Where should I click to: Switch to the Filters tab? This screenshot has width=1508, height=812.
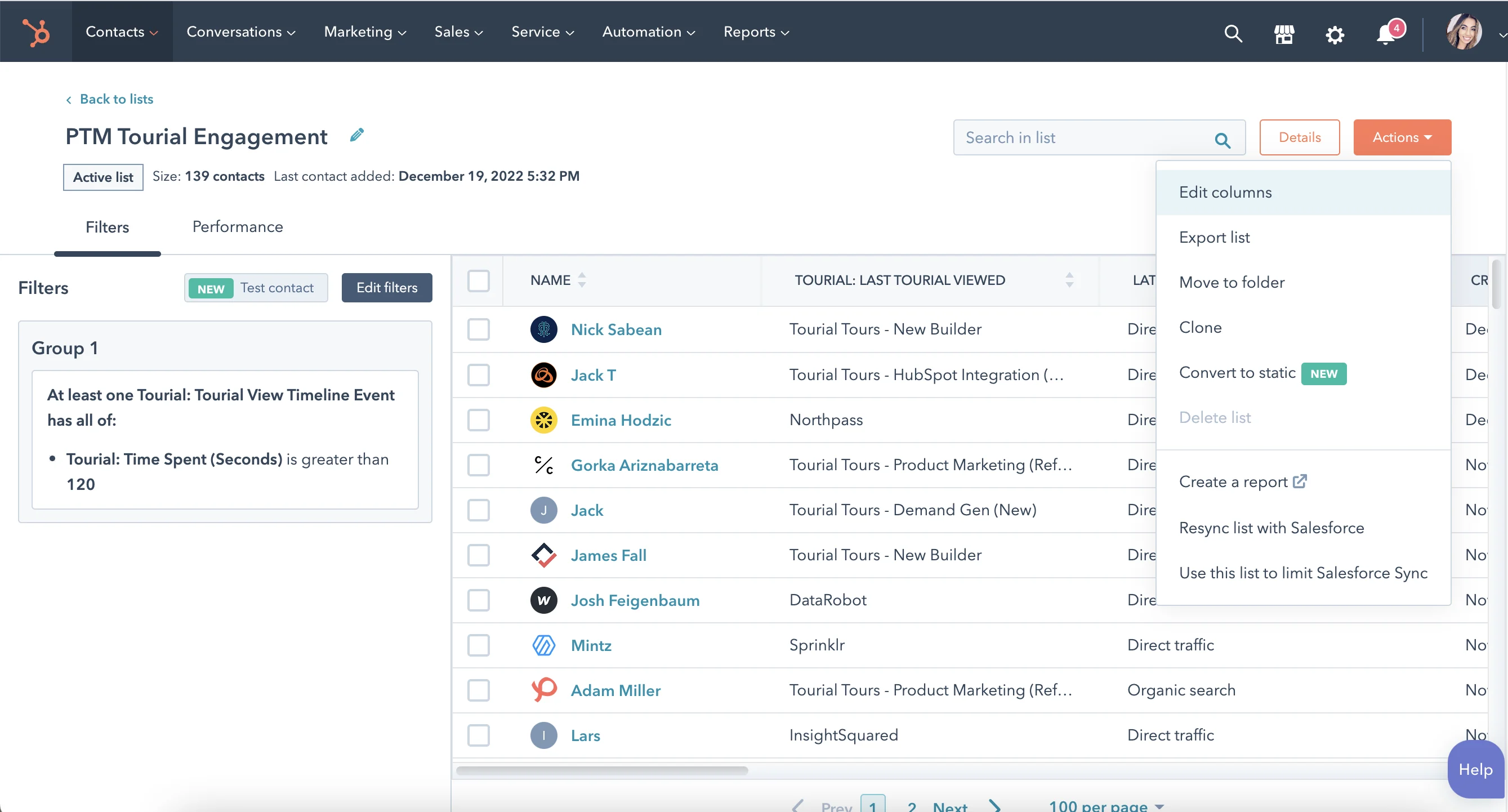107,227
